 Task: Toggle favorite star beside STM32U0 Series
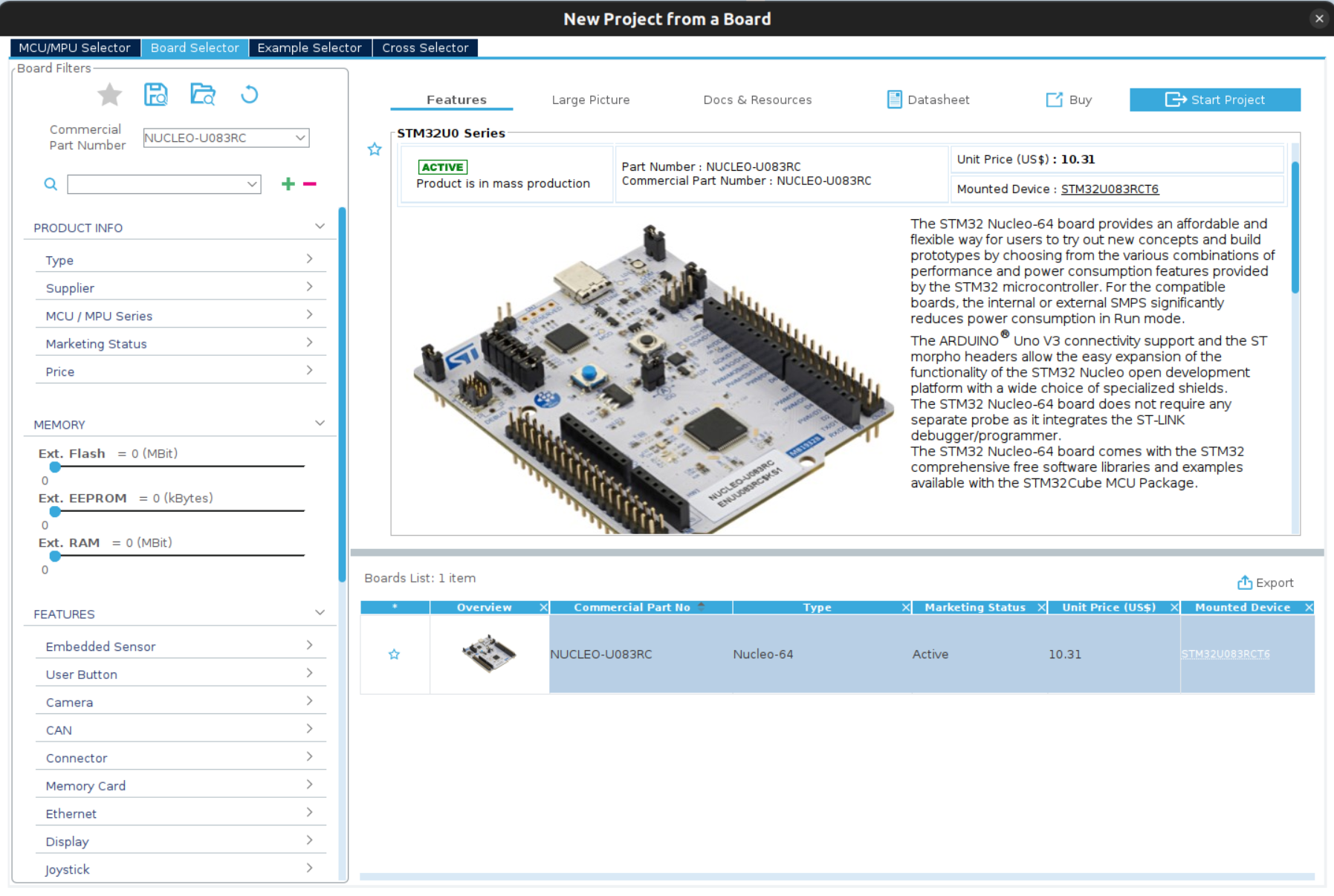click(x=375, y=149)
